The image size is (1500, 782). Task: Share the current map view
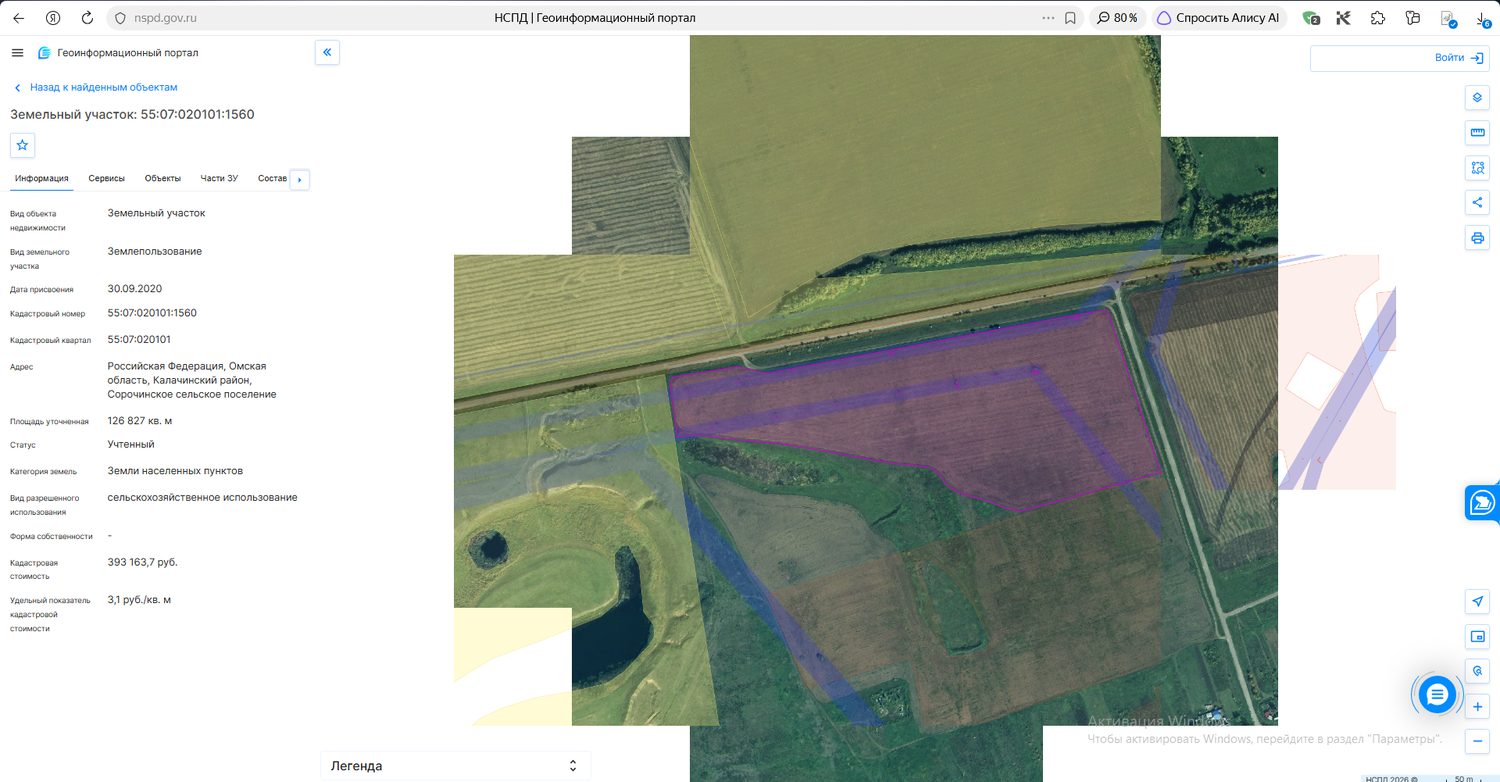(x=1477, y=203)
